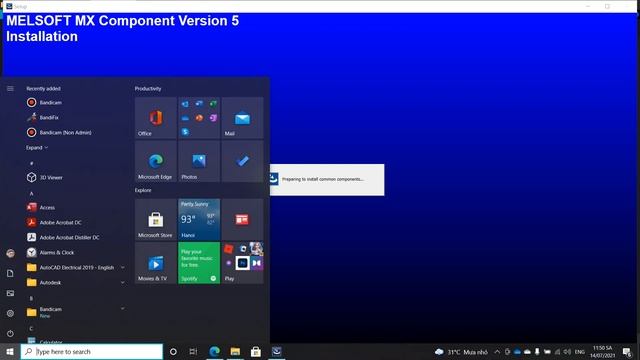
Task: Open the To Do checkmark tile
Action: point(242,161)
